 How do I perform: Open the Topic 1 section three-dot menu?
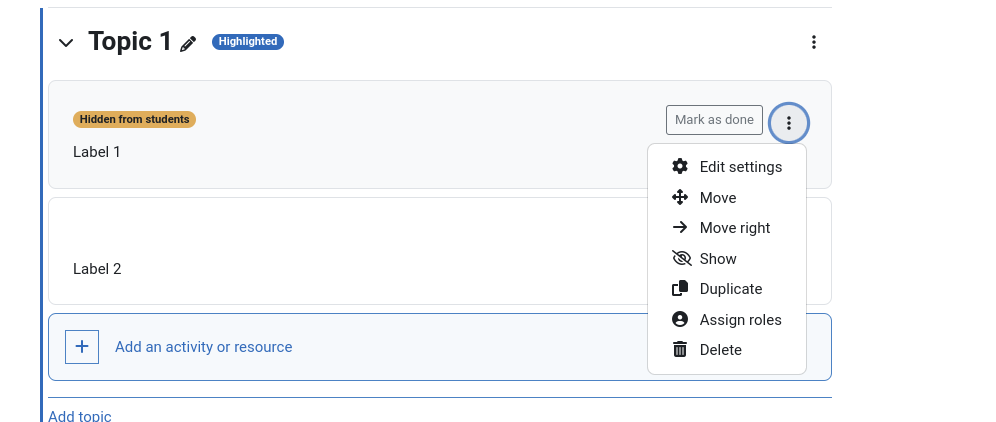click(x=814, y=43)
